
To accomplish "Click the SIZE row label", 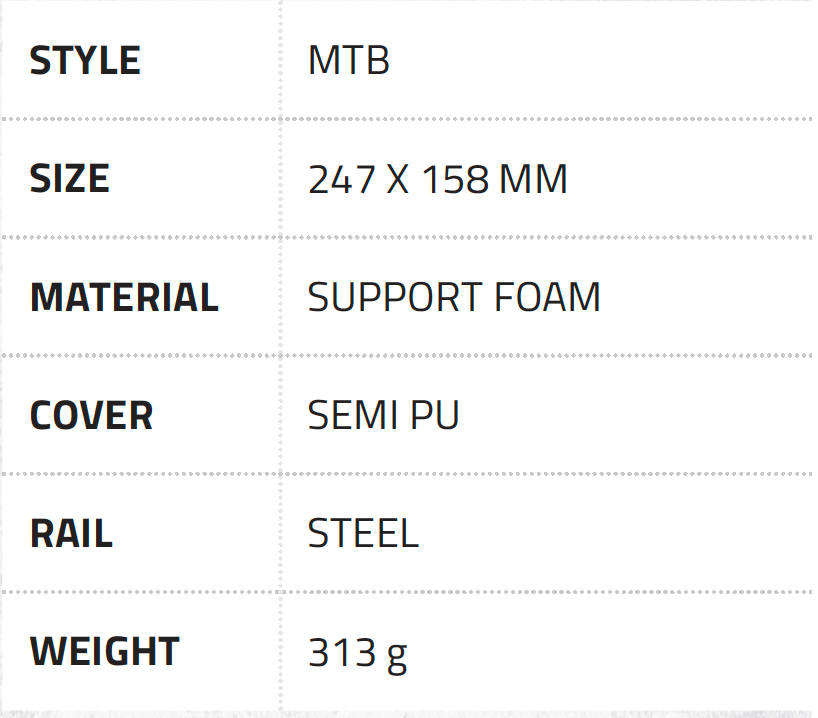I will point(69,179).
